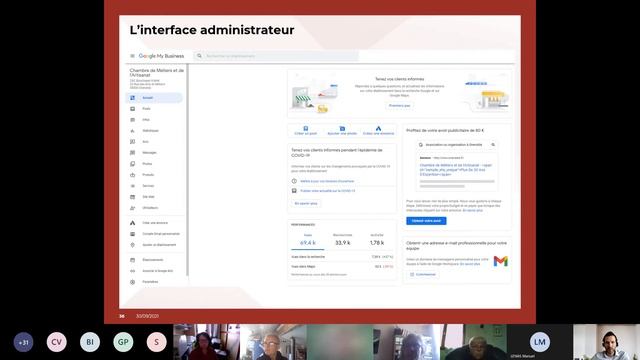This screenshot has width=640, height=360.
Task: Open the +31 more participants bubble
Action: [x=23, y=342]
